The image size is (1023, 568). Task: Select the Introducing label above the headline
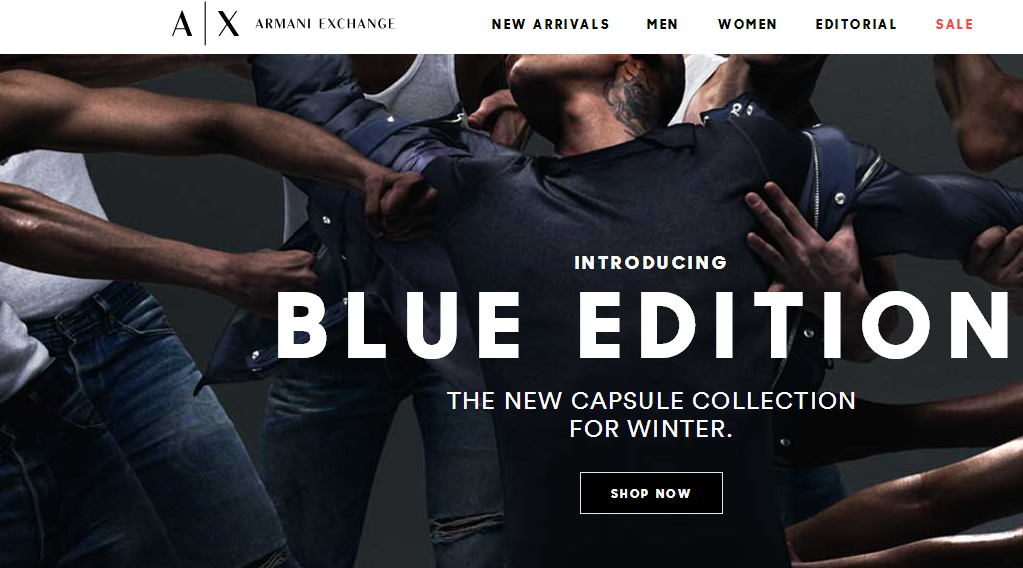point(650,263)
